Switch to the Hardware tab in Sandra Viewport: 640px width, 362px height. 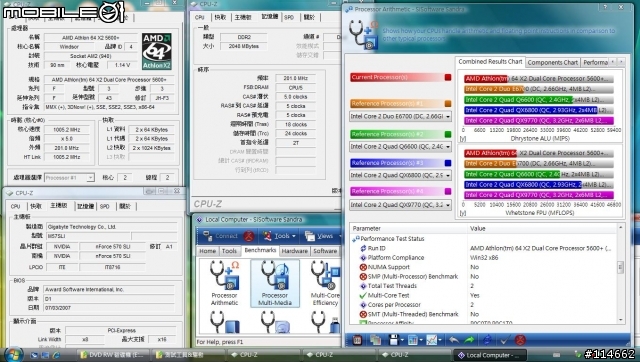[294, 251]
